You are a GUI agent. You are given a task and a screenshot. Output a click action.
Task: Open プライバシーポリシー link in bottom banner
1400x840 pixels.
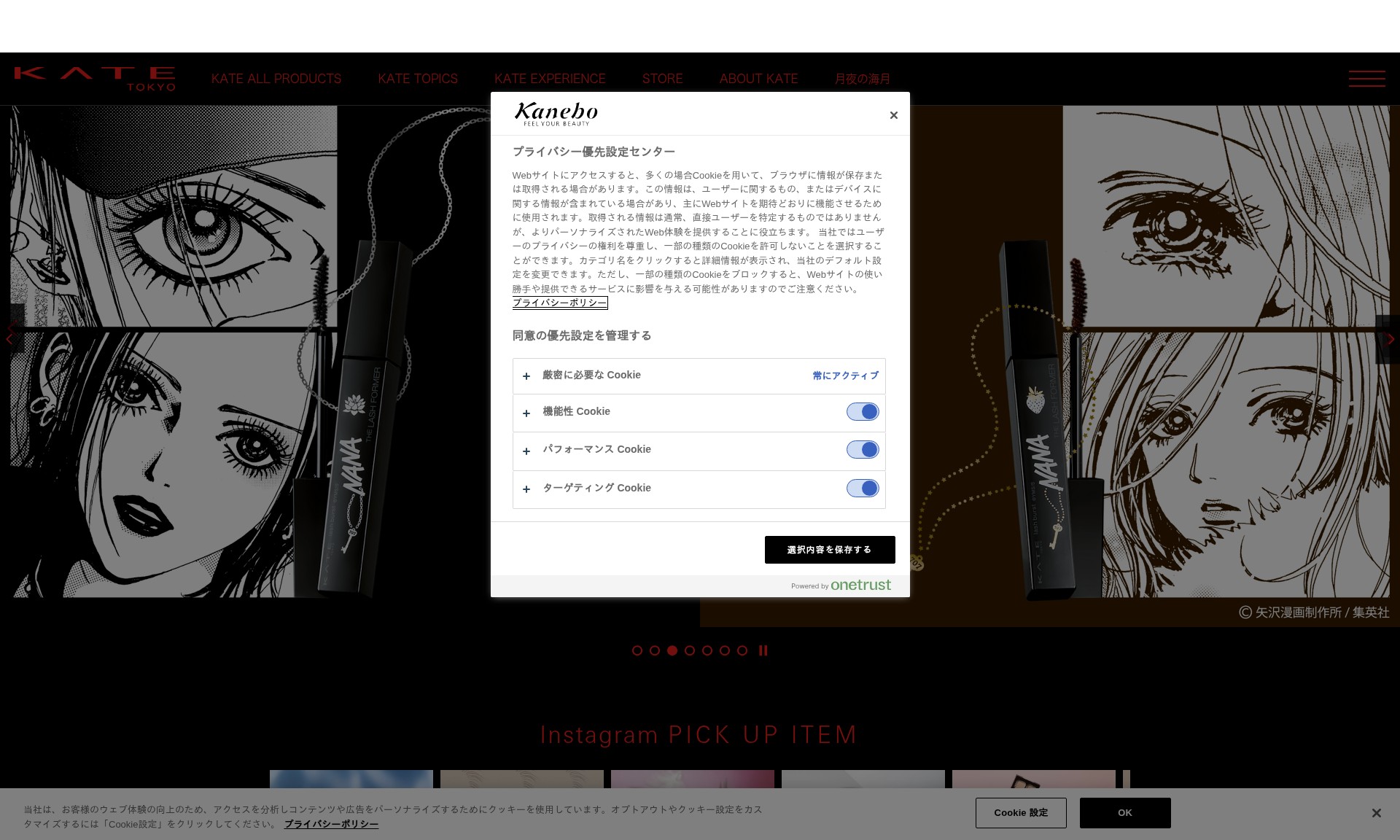(331, 825)
